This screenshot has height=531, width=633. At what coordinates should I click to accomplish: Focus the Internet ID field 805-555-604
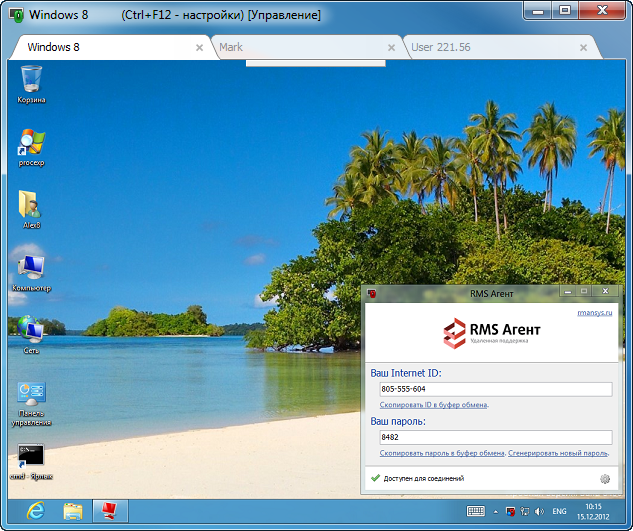(x=496, y=389)
